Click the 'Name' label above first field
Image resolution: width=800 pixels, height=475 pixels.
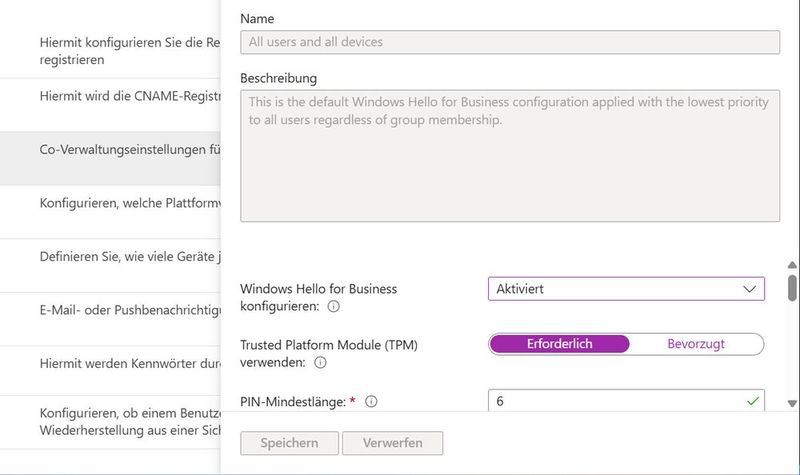257,19
